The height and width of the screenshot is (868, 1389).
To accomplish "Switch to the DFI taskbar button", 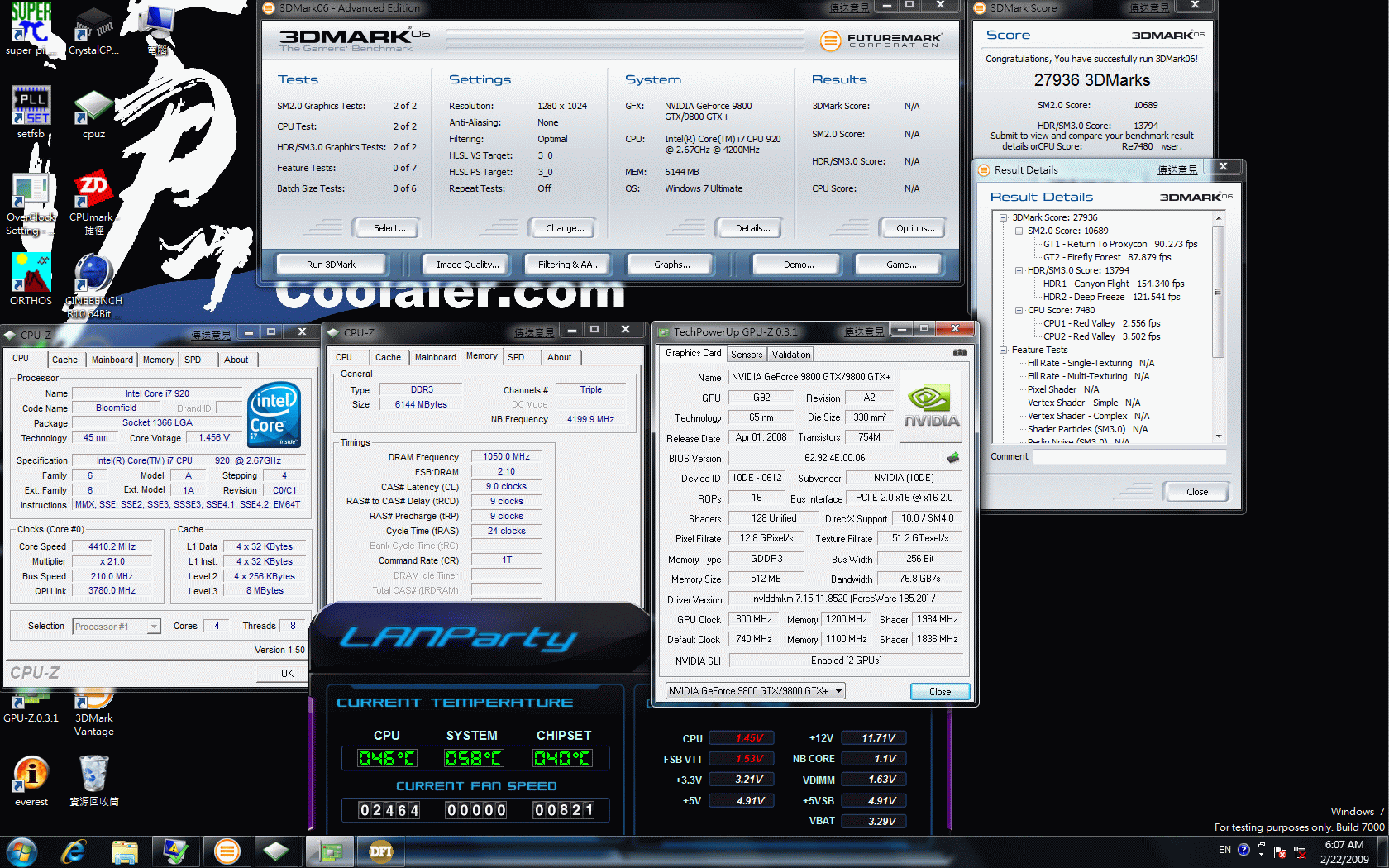I will click(380, 851).
